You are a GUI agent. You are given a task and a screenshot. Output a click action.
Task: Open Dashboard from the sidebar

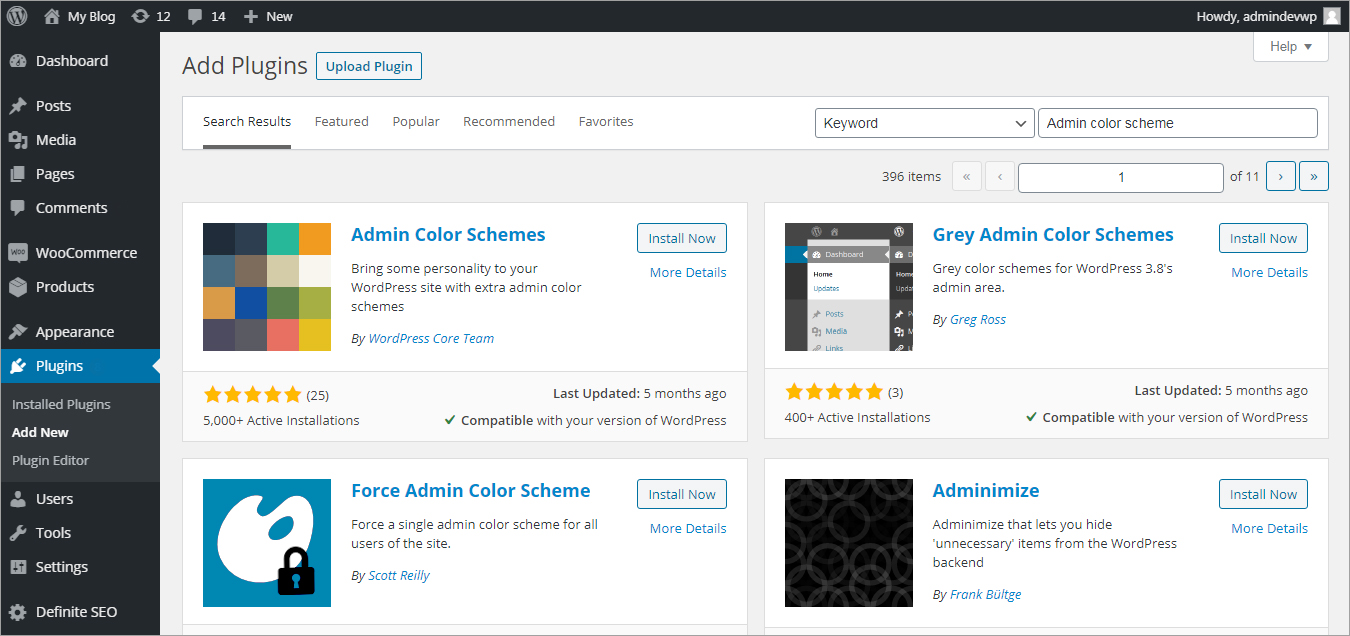click(x=71, y=61)
